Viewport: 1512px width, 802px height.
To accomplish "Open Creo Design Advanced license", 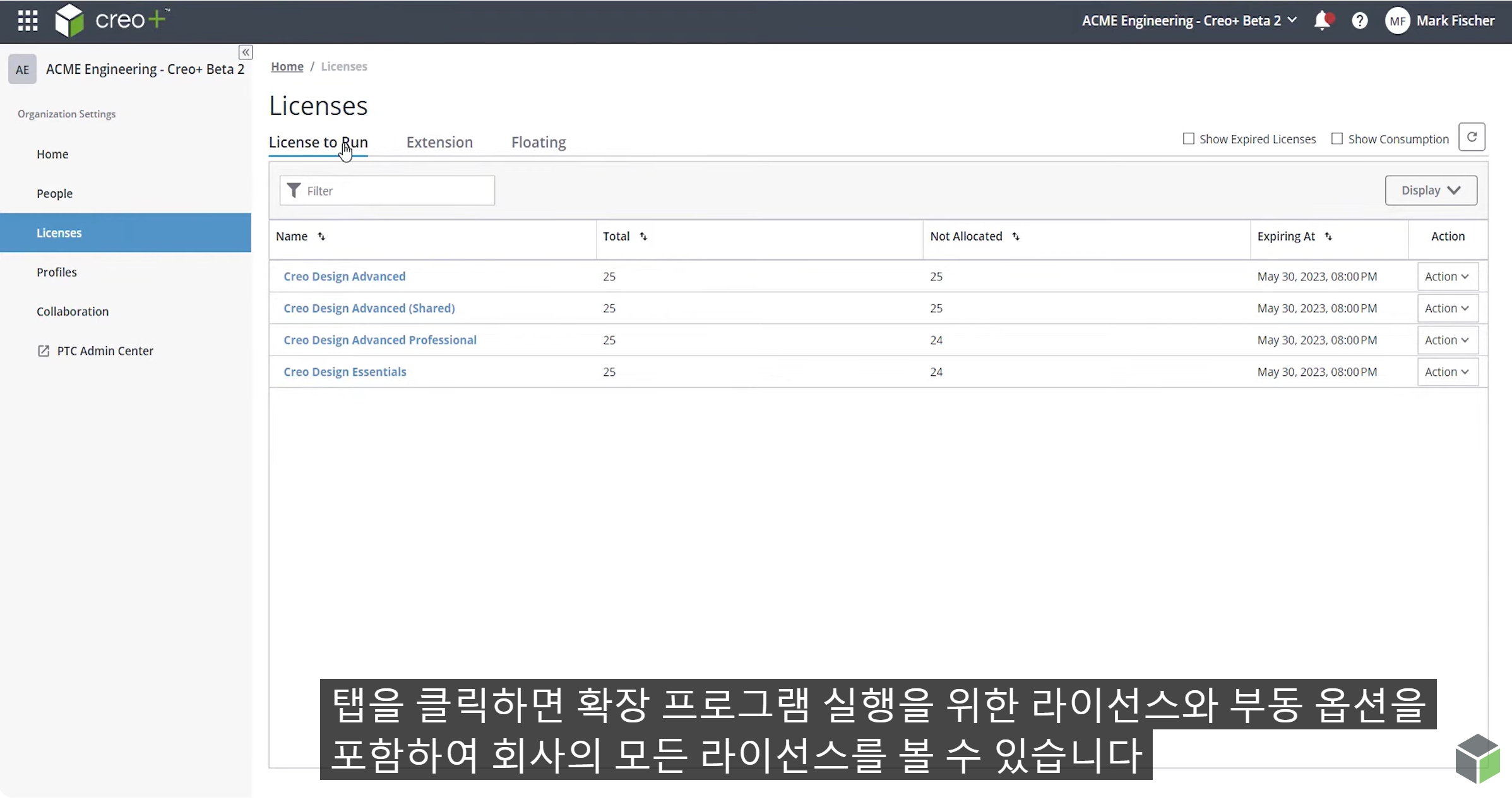I will click(344, 277).
